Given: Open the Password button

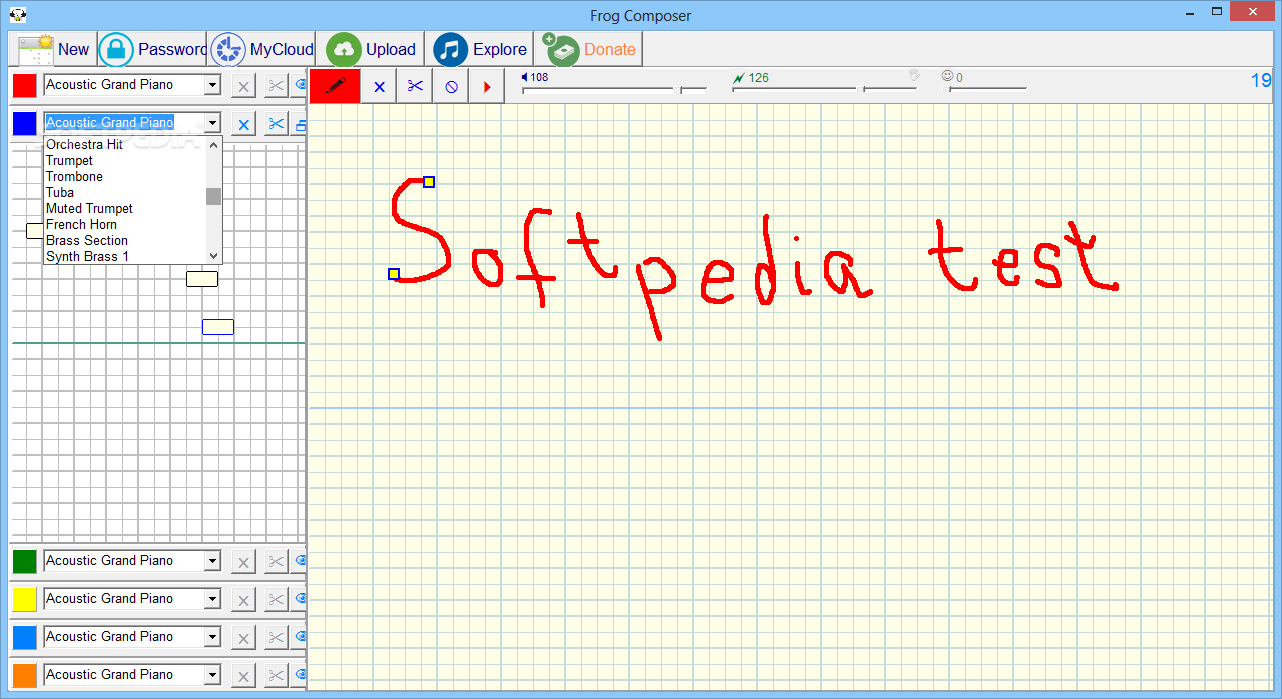Looking at the screenshot, I should pyautogui.click(x=152, y=49).
